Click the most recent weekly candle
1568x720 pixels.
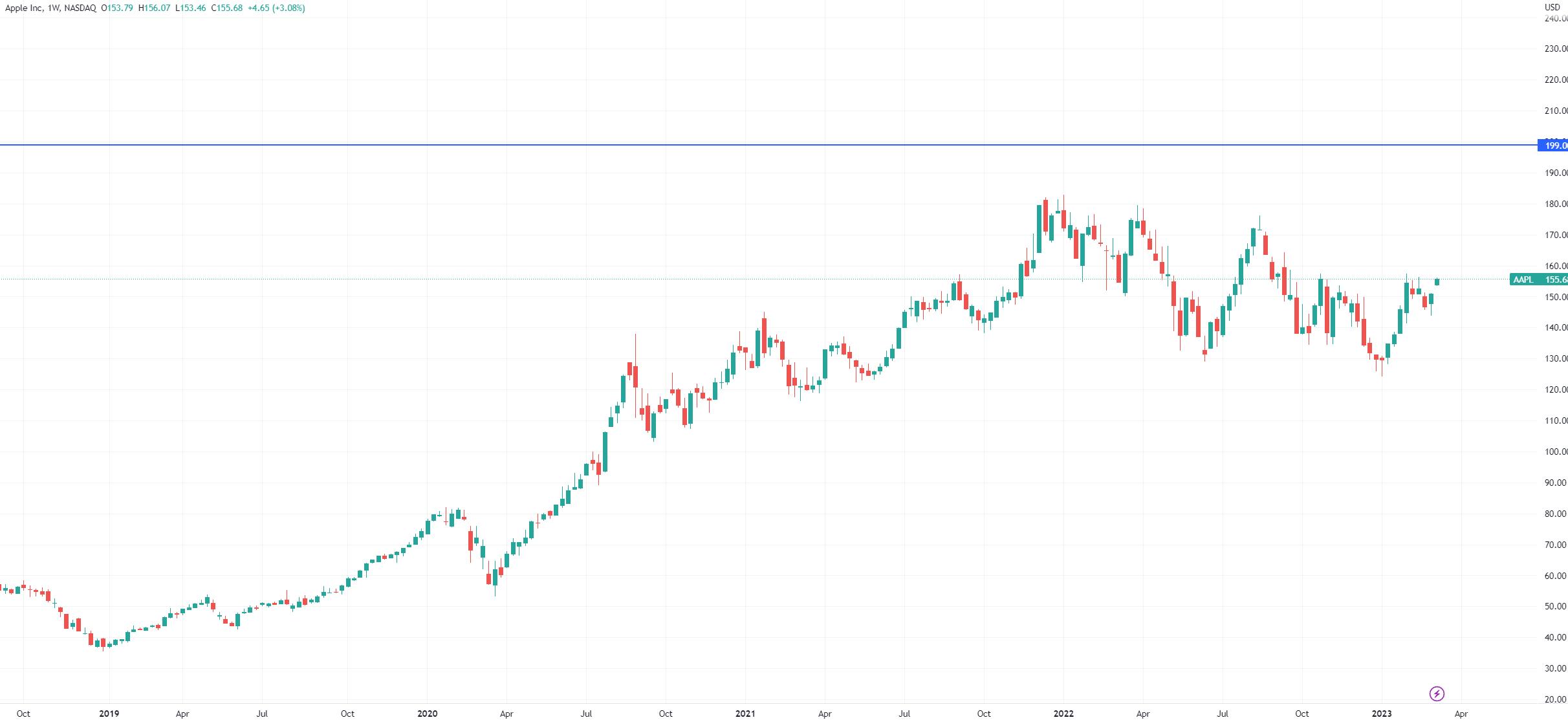click(1437, 281)
